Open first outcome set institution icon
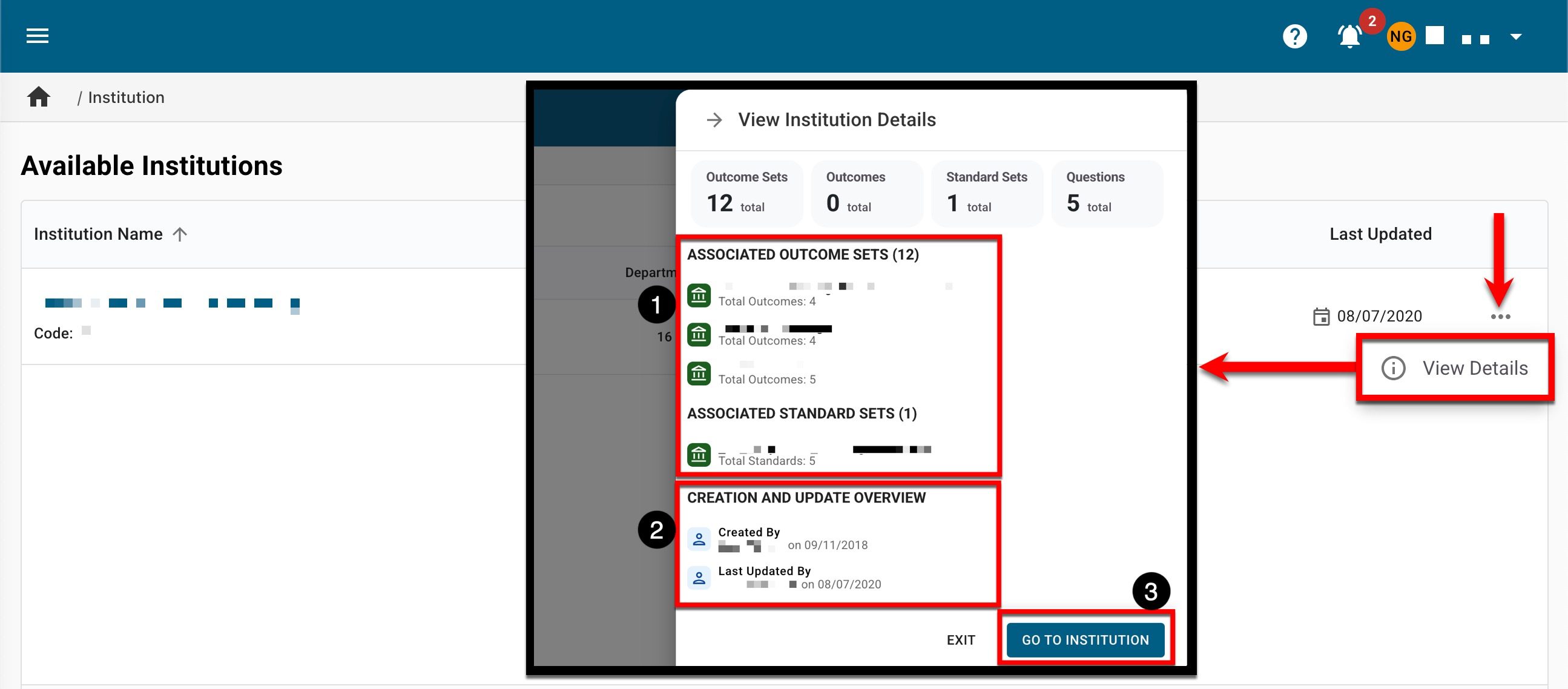1568x689 pixels. [699, 295]
